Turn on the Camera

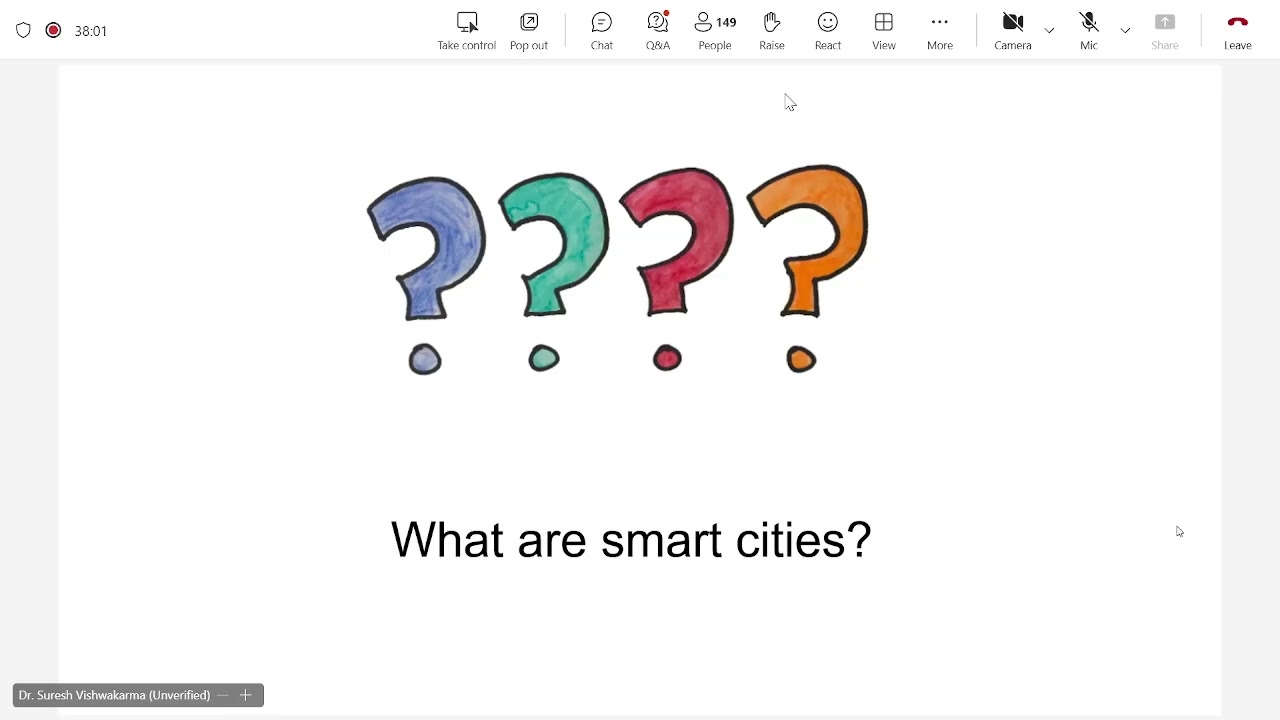pyautogui.click(x=1013, y=31)
